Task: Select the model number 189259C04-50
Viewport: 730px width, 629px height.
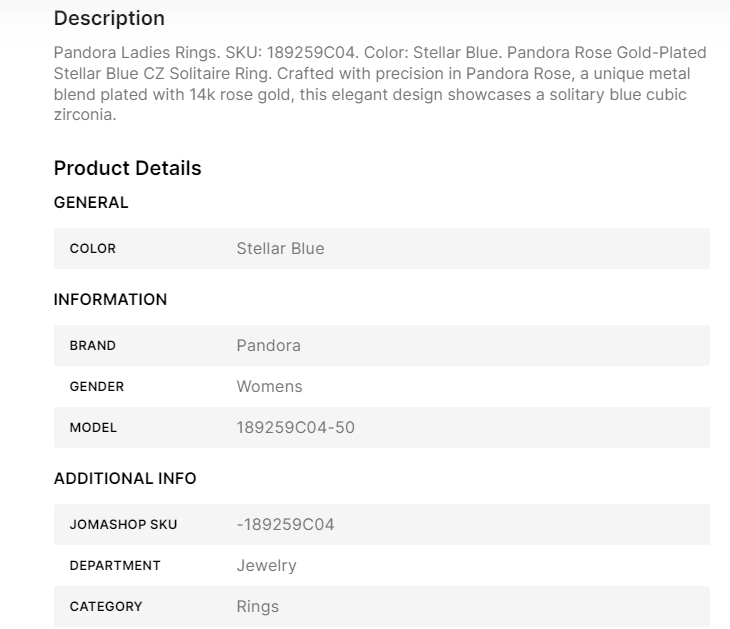Action: 295,428
